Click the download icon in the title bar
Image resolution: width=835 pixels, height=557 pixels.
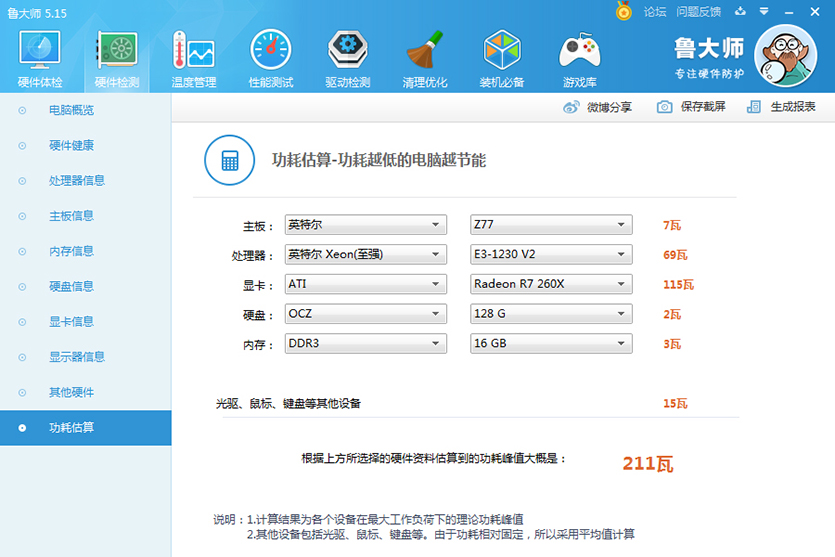tap(740, 11)
